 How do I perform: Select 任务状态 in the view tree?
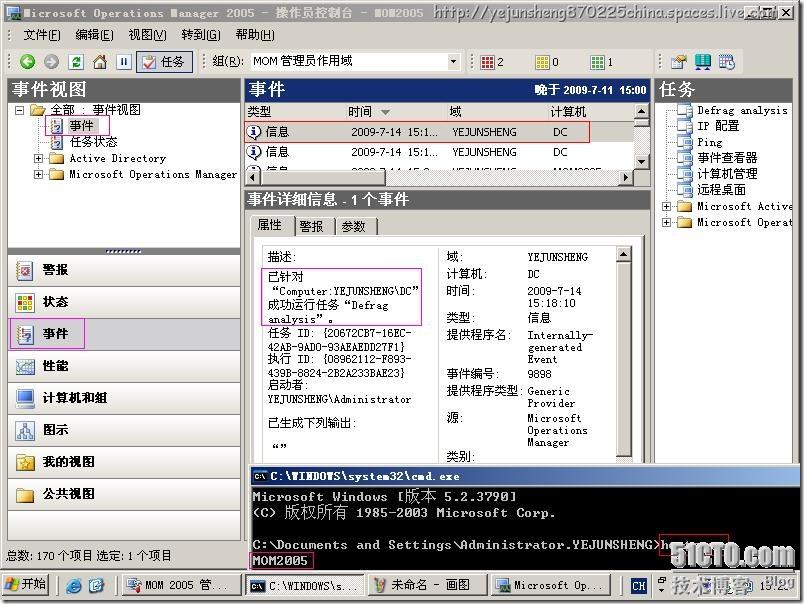(93, 142)
